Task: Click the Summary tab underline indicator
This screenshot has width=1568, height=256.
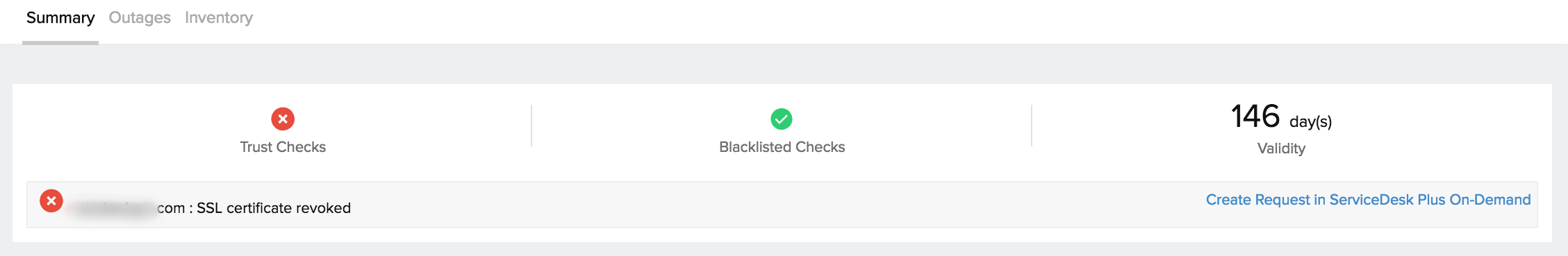Action: pos(60,43)
